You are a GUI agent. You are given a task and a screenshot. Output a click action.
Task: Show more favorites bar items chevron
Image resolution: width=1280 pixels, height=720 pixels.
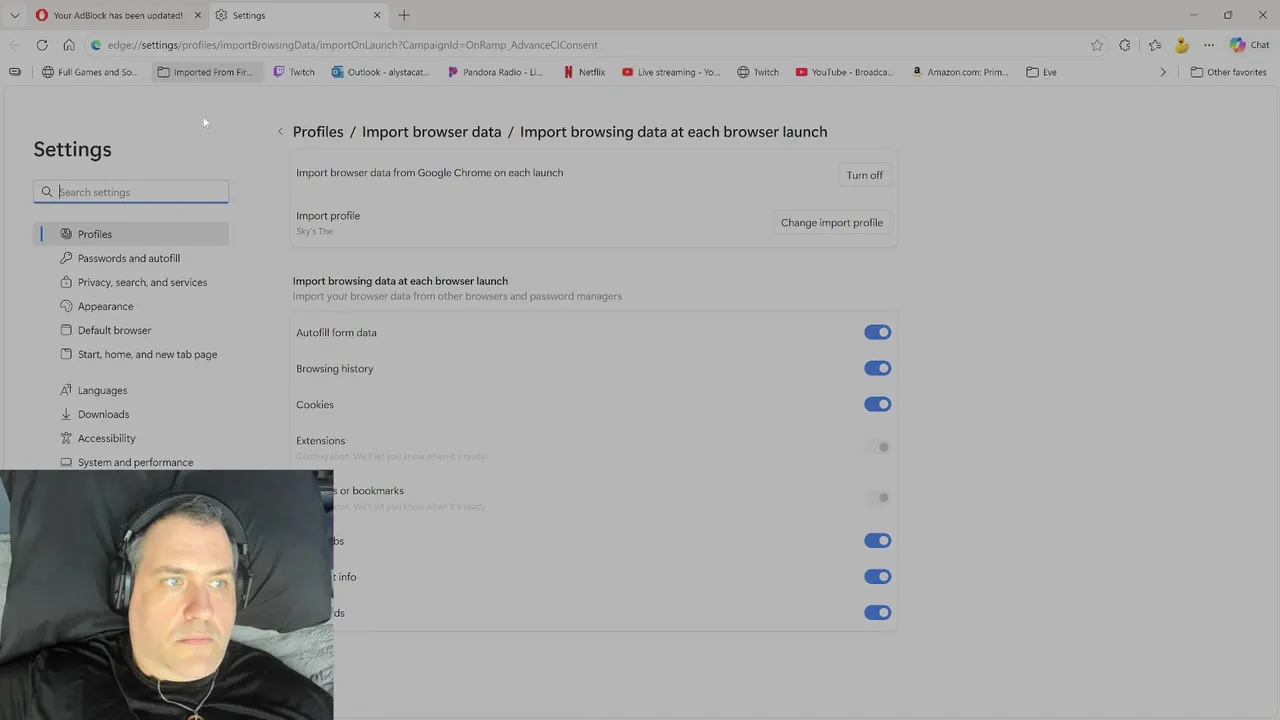point(1162,72)
